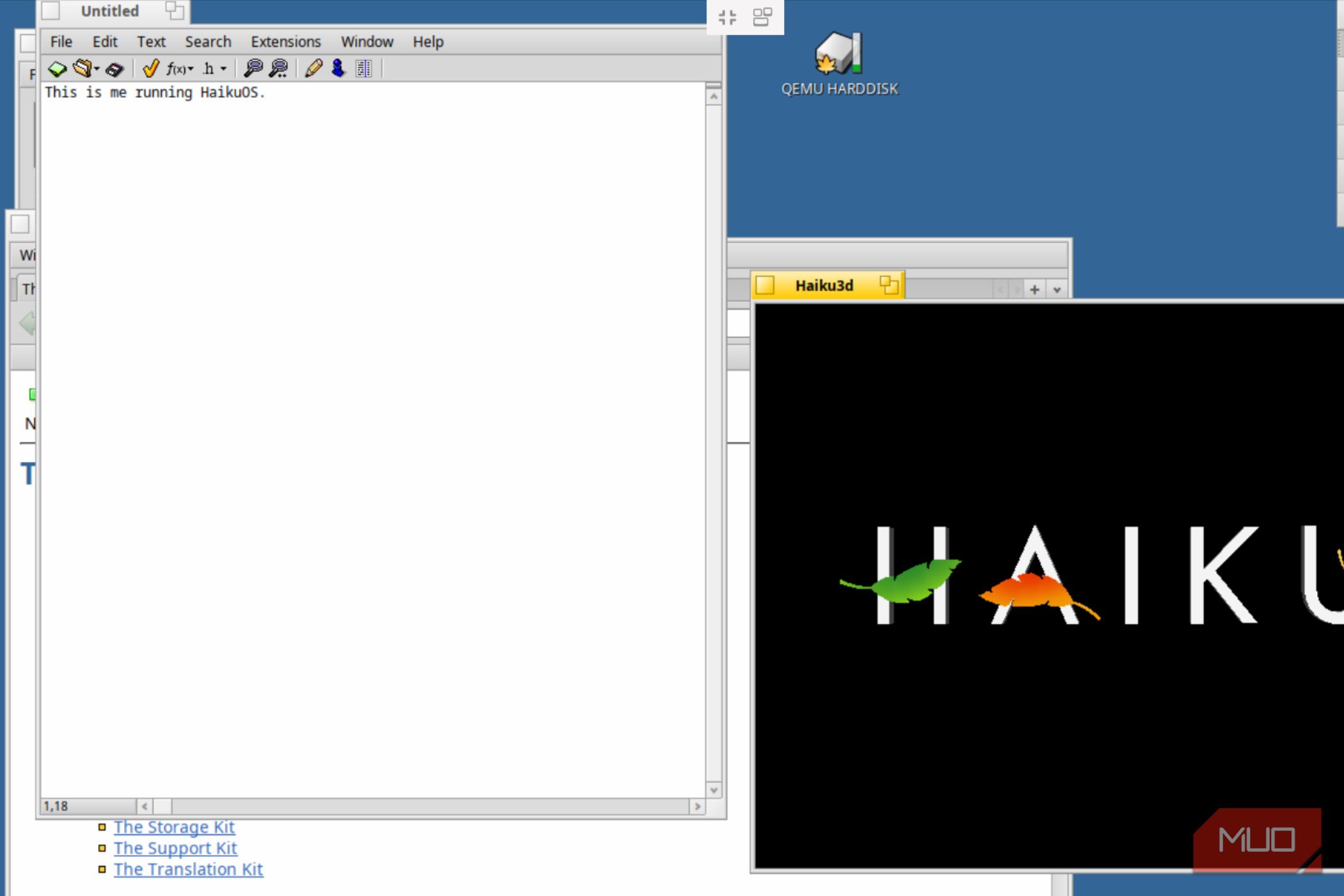Click the blue info figure toolbar icon
Screen dimensions: 1344x896
coord(339,68)
